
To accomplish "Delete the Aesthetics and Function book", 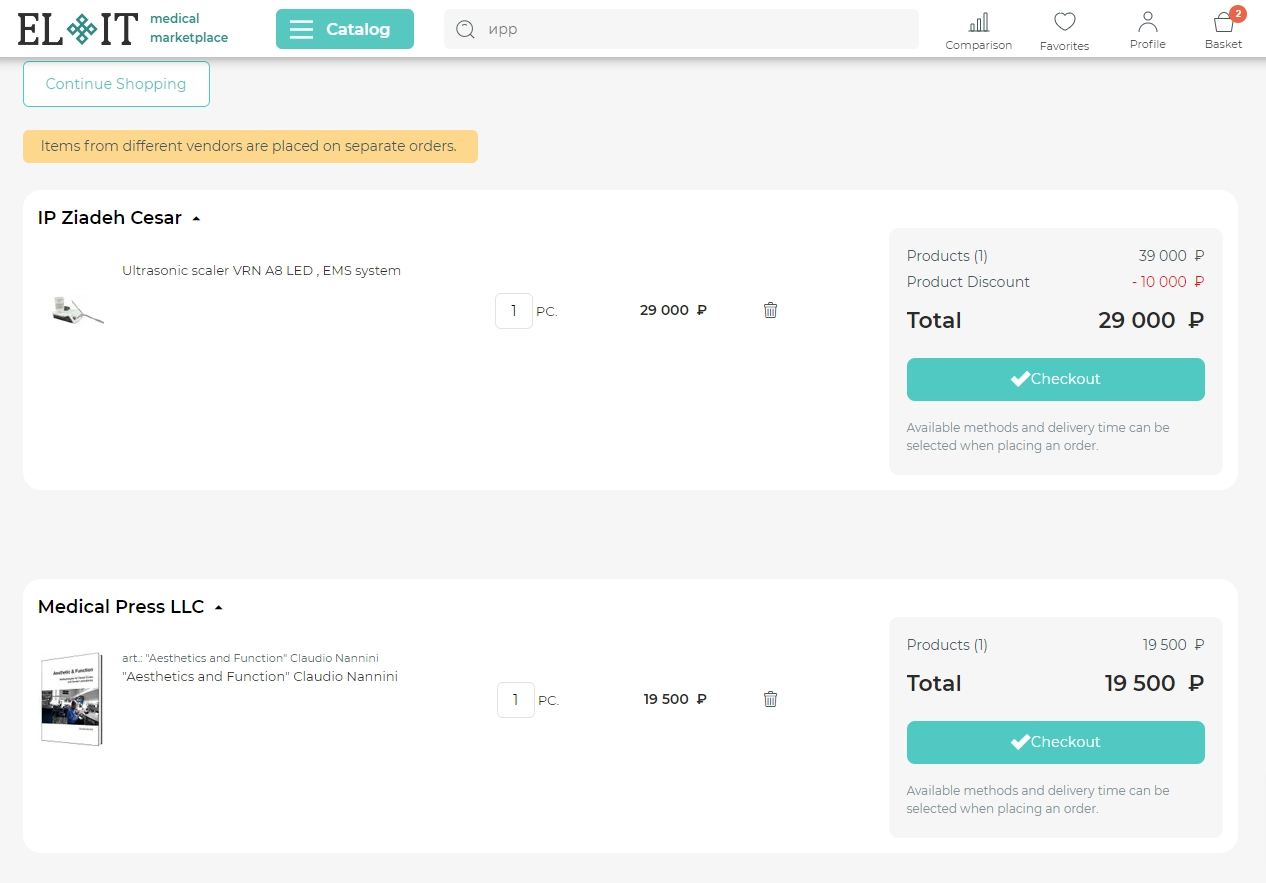I will (770, 699).
